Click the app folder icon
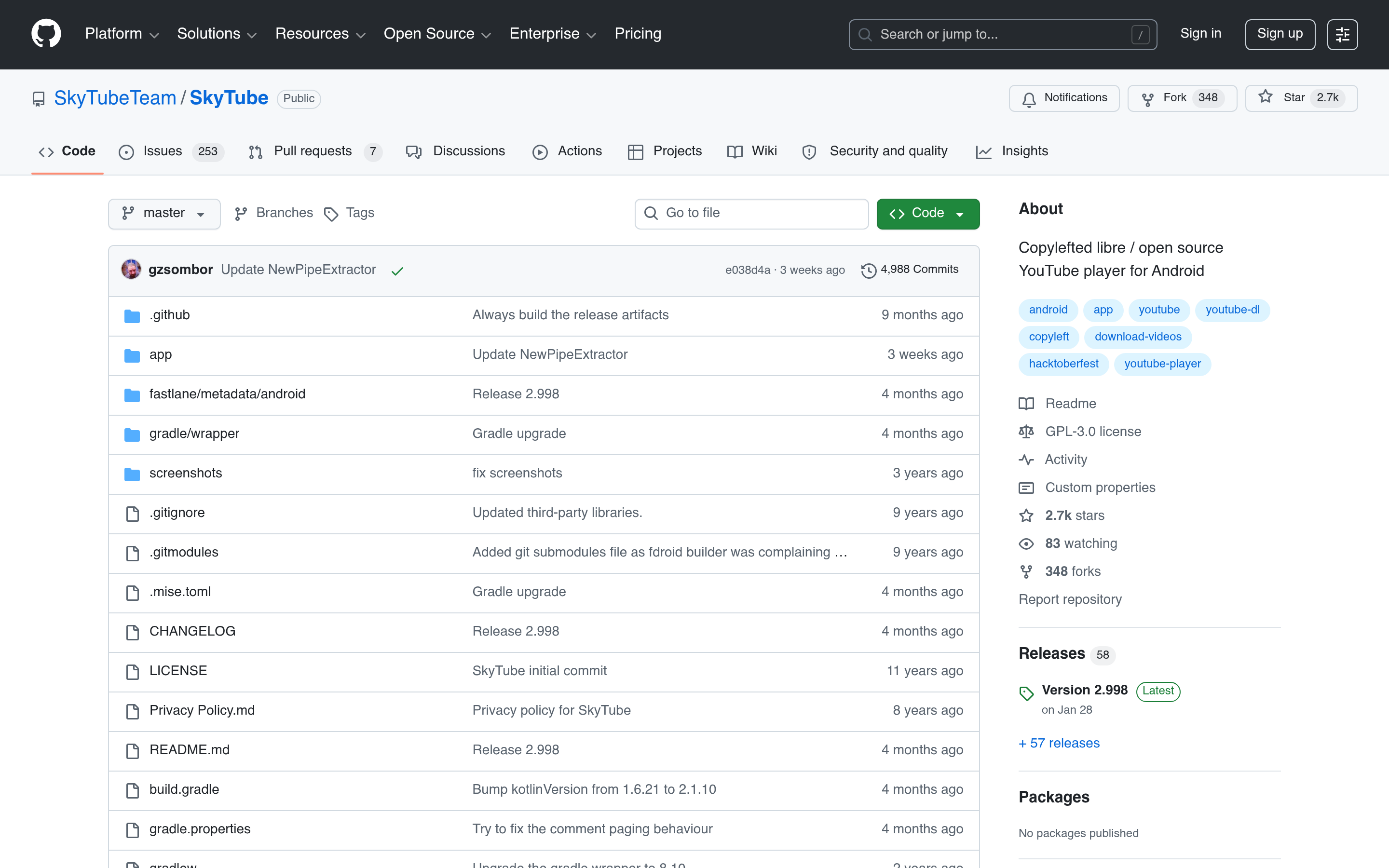1389x868 pixels. (132, 355)
